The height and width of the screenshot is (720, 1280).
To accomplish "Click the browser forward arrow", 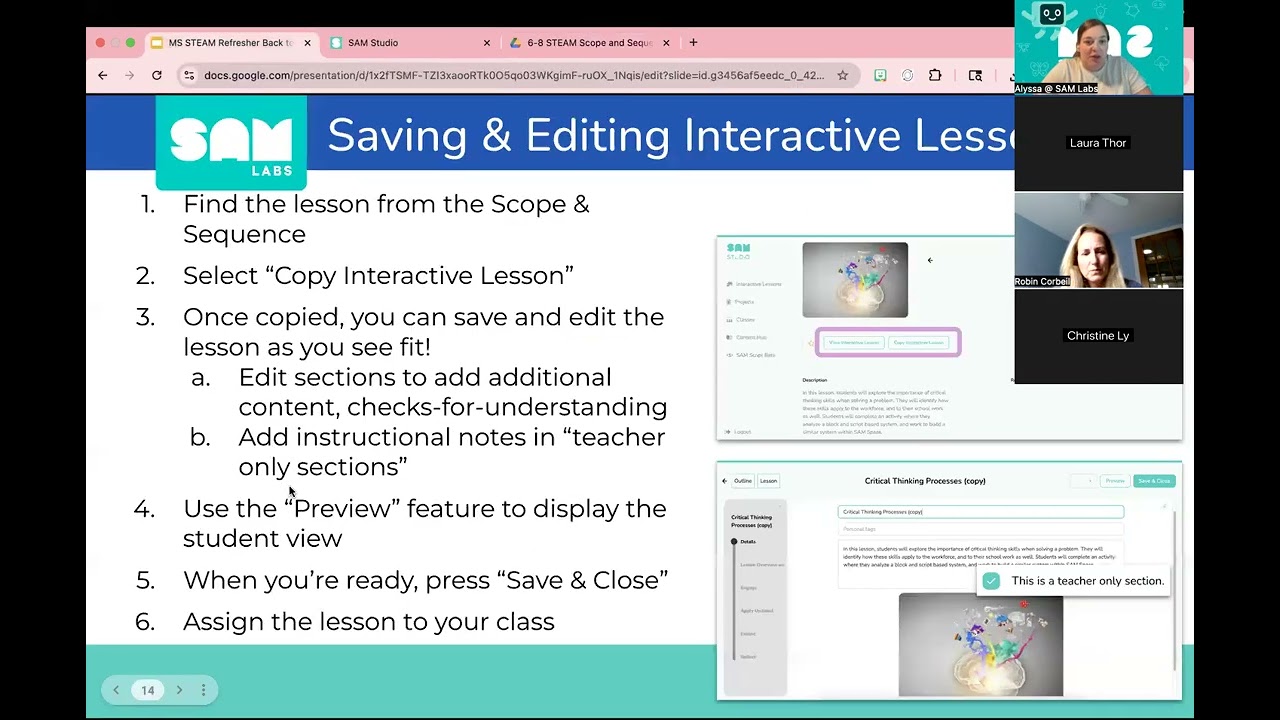I will click(x=129, y=75).
